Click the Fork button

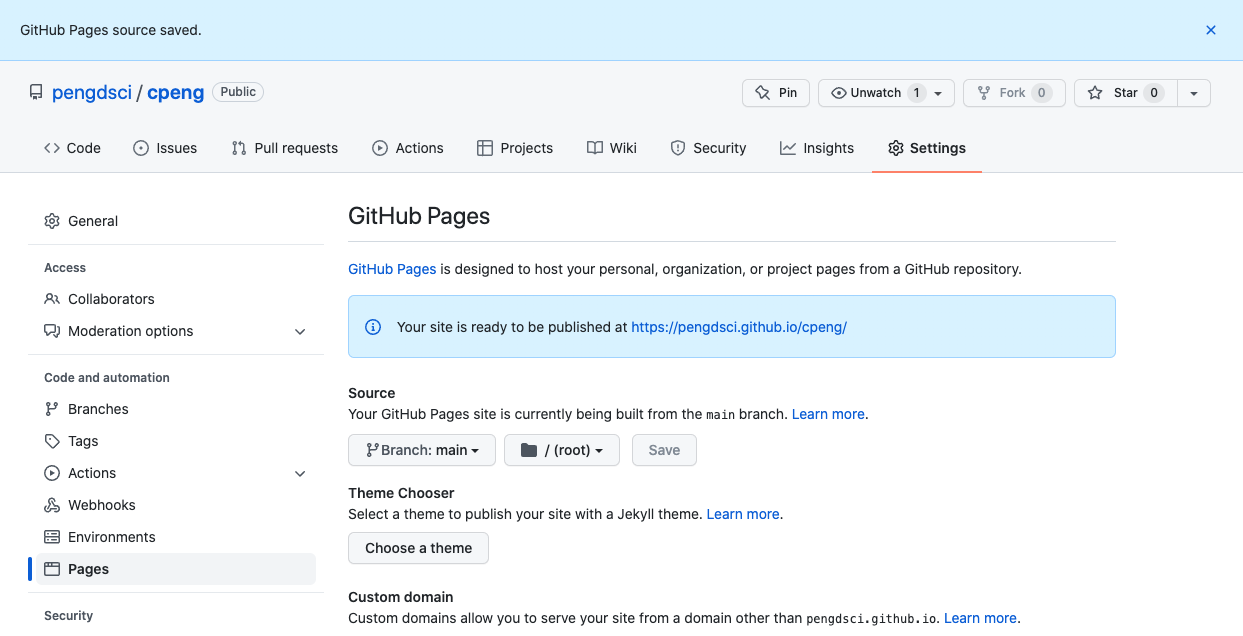[1014, 93]
